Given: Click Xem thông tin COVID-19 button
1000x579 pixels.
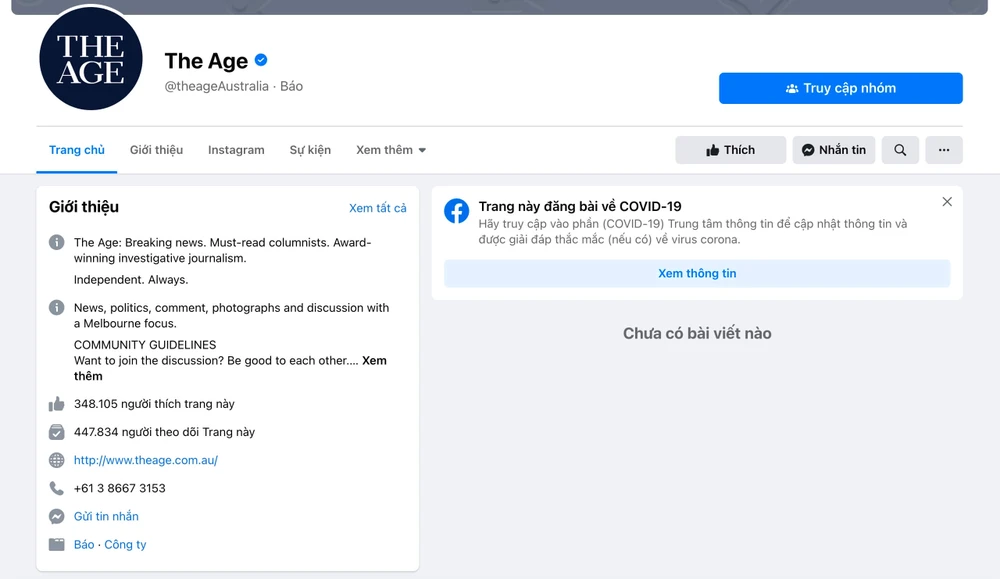Looking at the screenshot, I should coord(697,273).
